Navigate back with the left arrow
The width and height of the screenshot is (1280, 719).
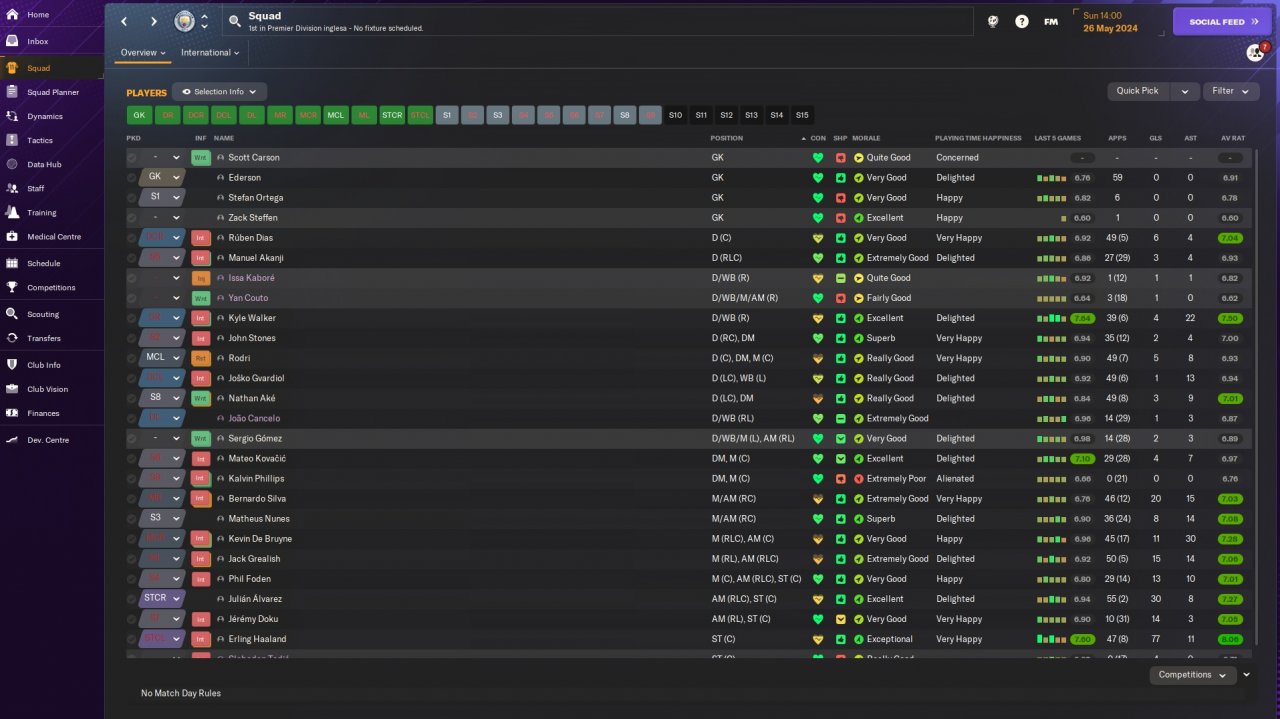[x=124, y=21]
